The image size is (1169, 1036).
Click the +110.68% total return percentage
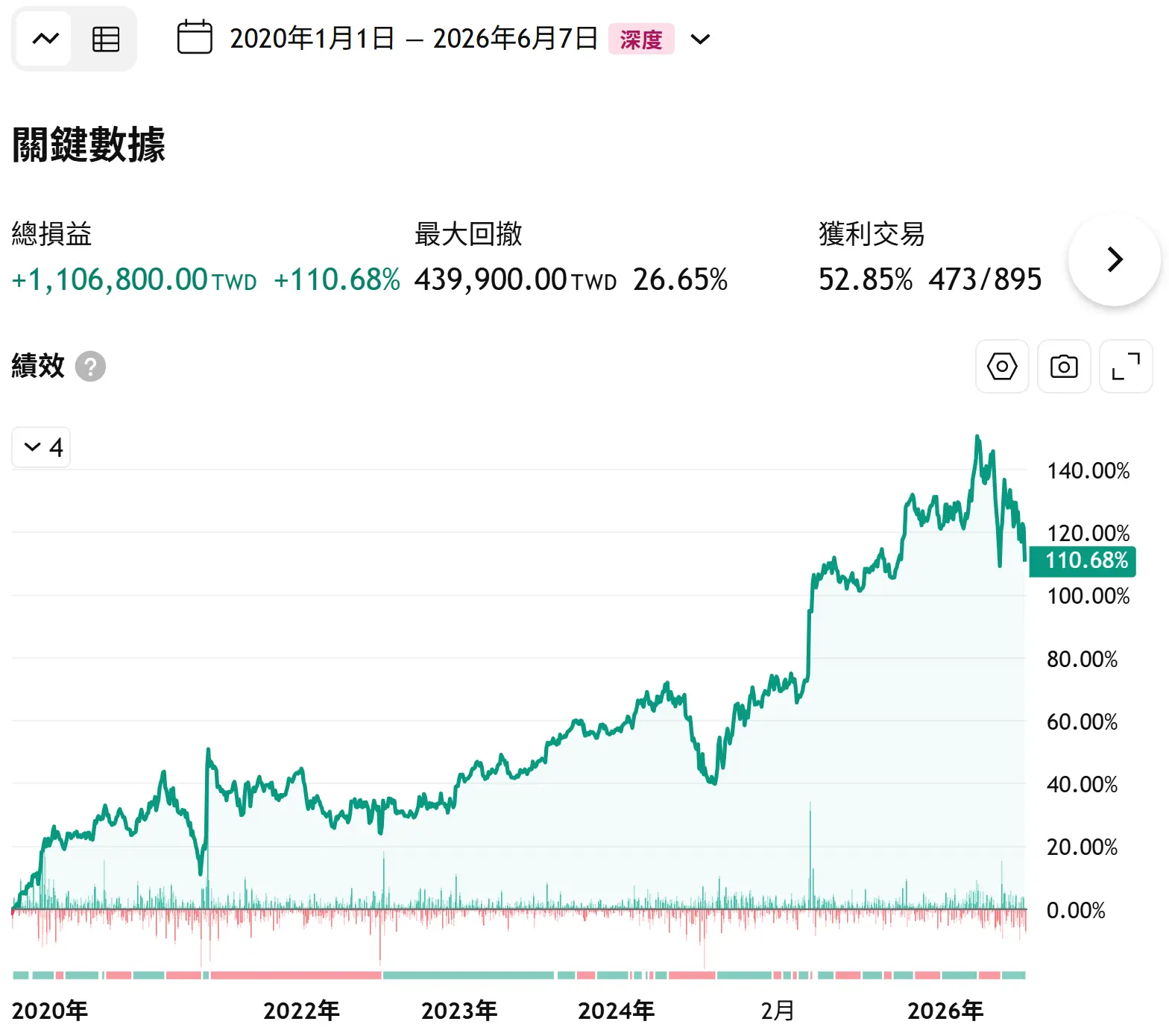(337, 280)
